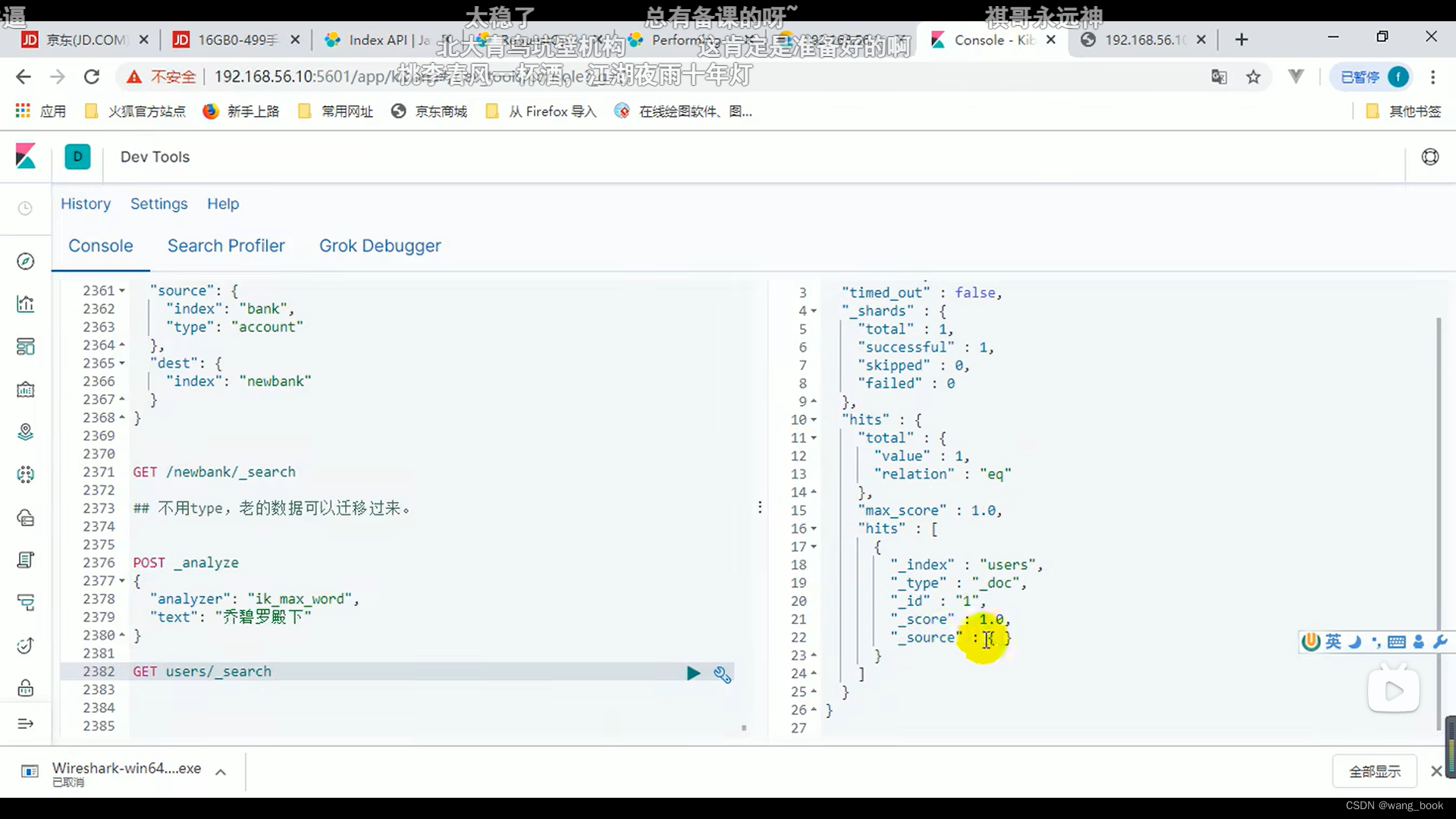Click the History menu item

tap(86, 204)
